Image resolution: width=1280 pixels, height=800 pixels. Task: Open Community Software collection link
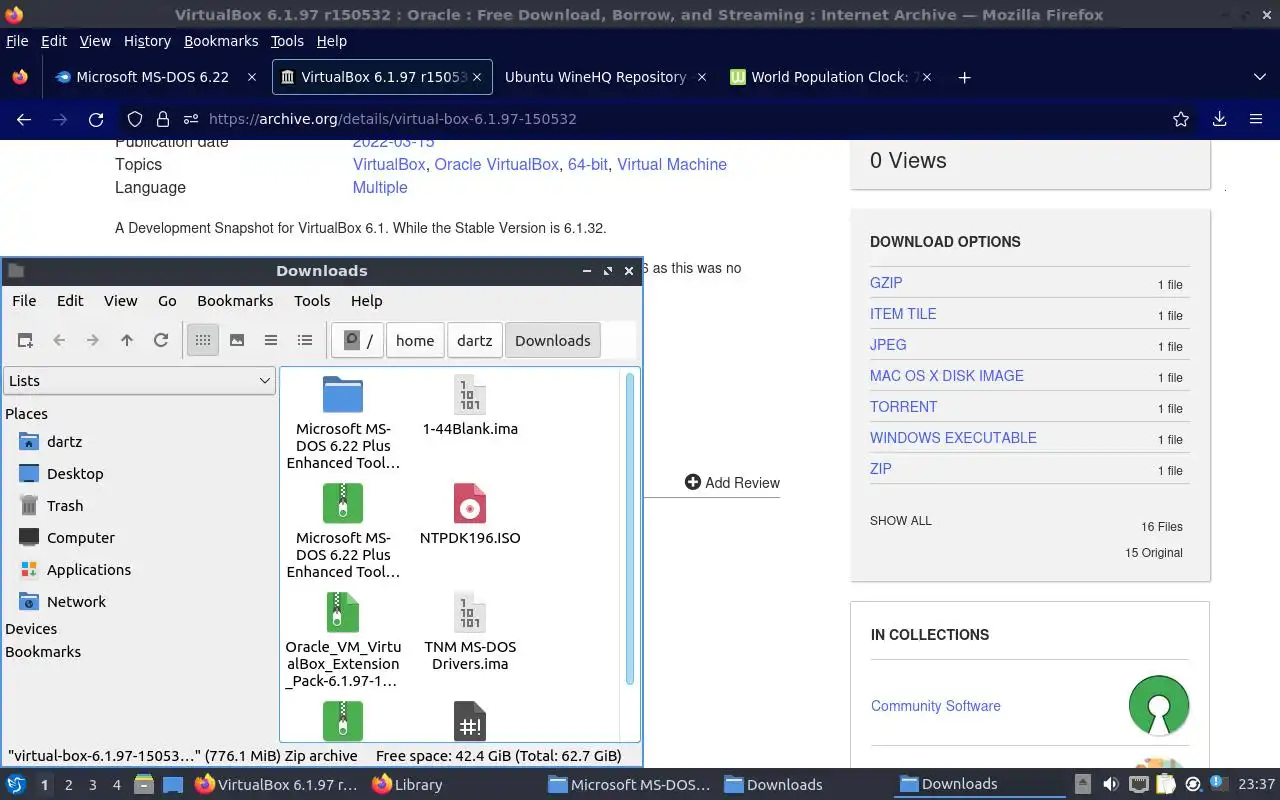pos(935,705)
